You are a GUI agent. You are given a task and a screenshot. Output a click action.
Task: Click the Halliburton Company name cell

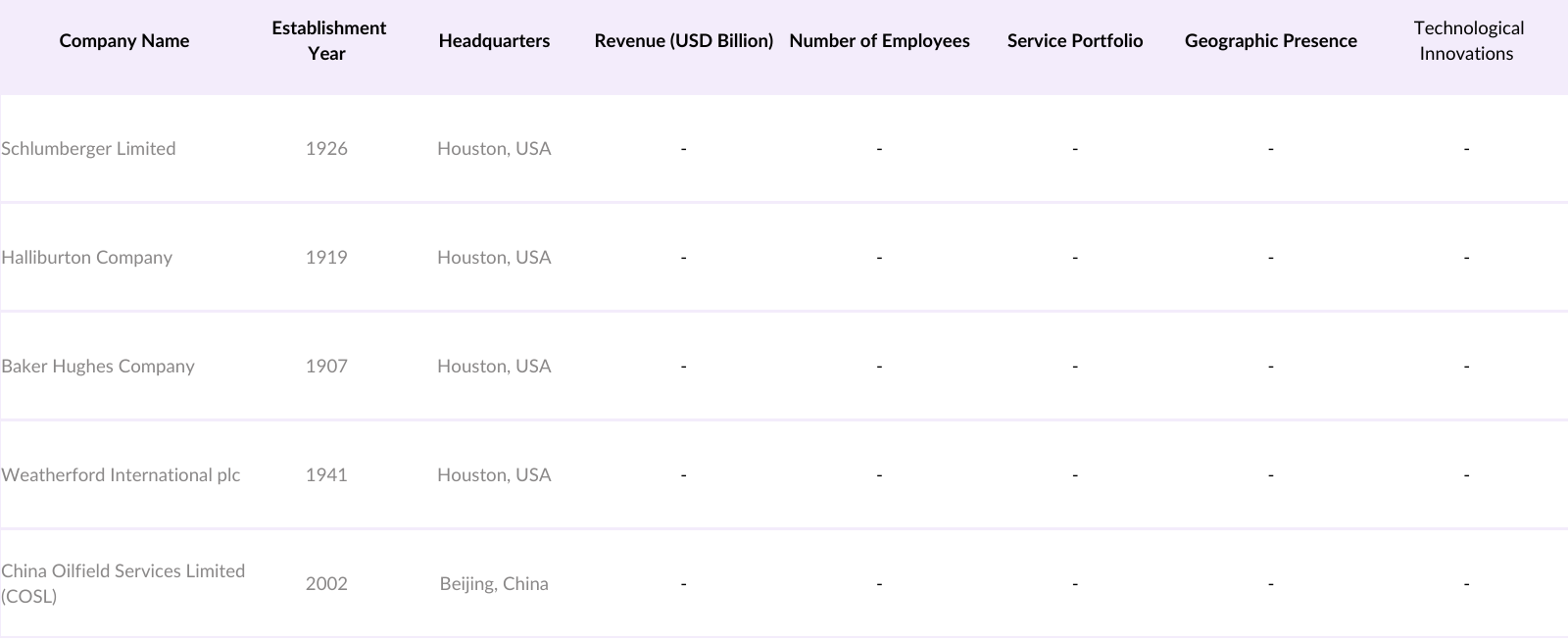86,258
